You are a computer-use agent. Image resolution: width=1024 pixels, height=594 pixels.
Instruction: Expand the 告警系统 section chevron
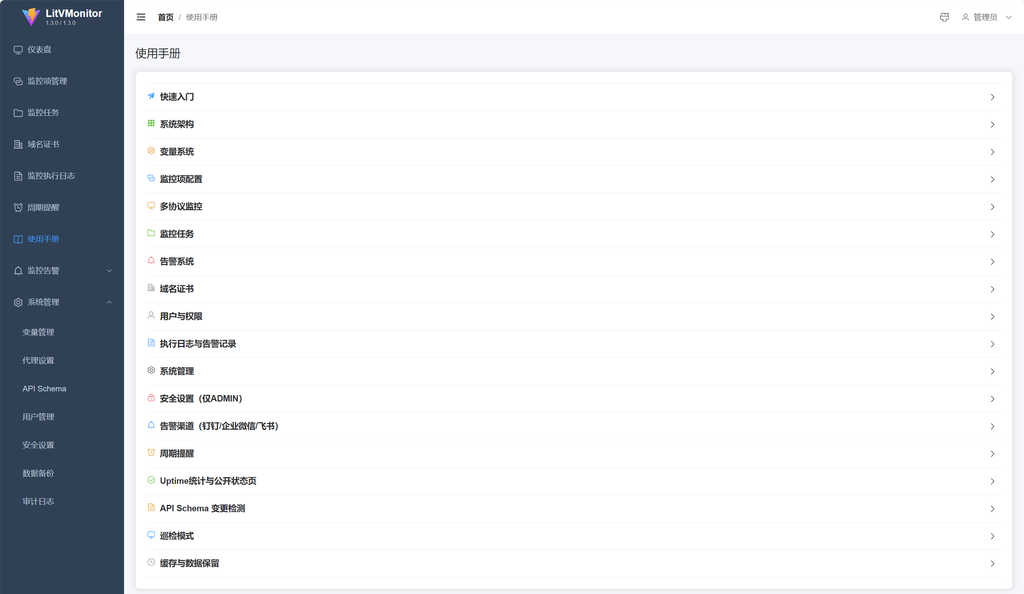[992, 262]
